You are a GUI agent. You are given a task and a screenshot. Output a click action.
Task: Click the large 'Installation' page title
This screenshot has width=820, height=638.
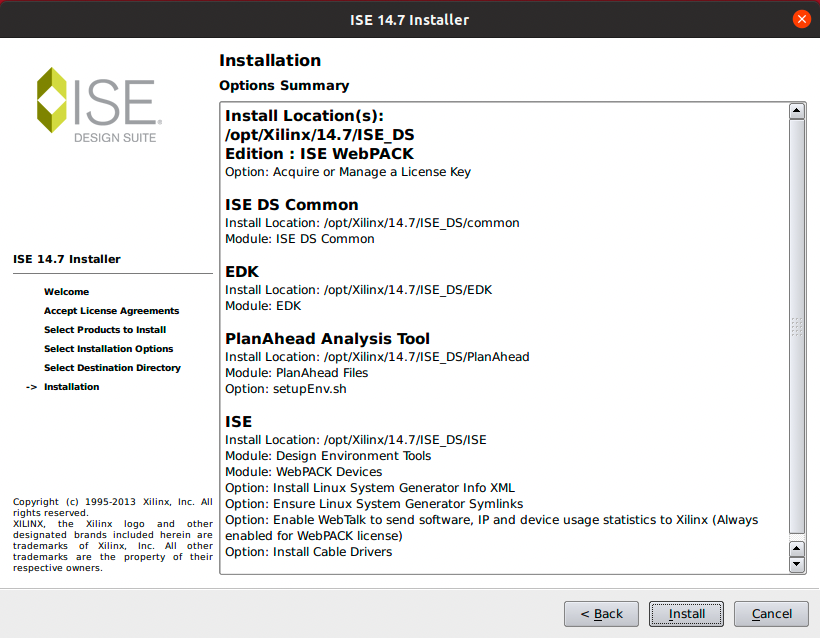(x=270, y=61)
